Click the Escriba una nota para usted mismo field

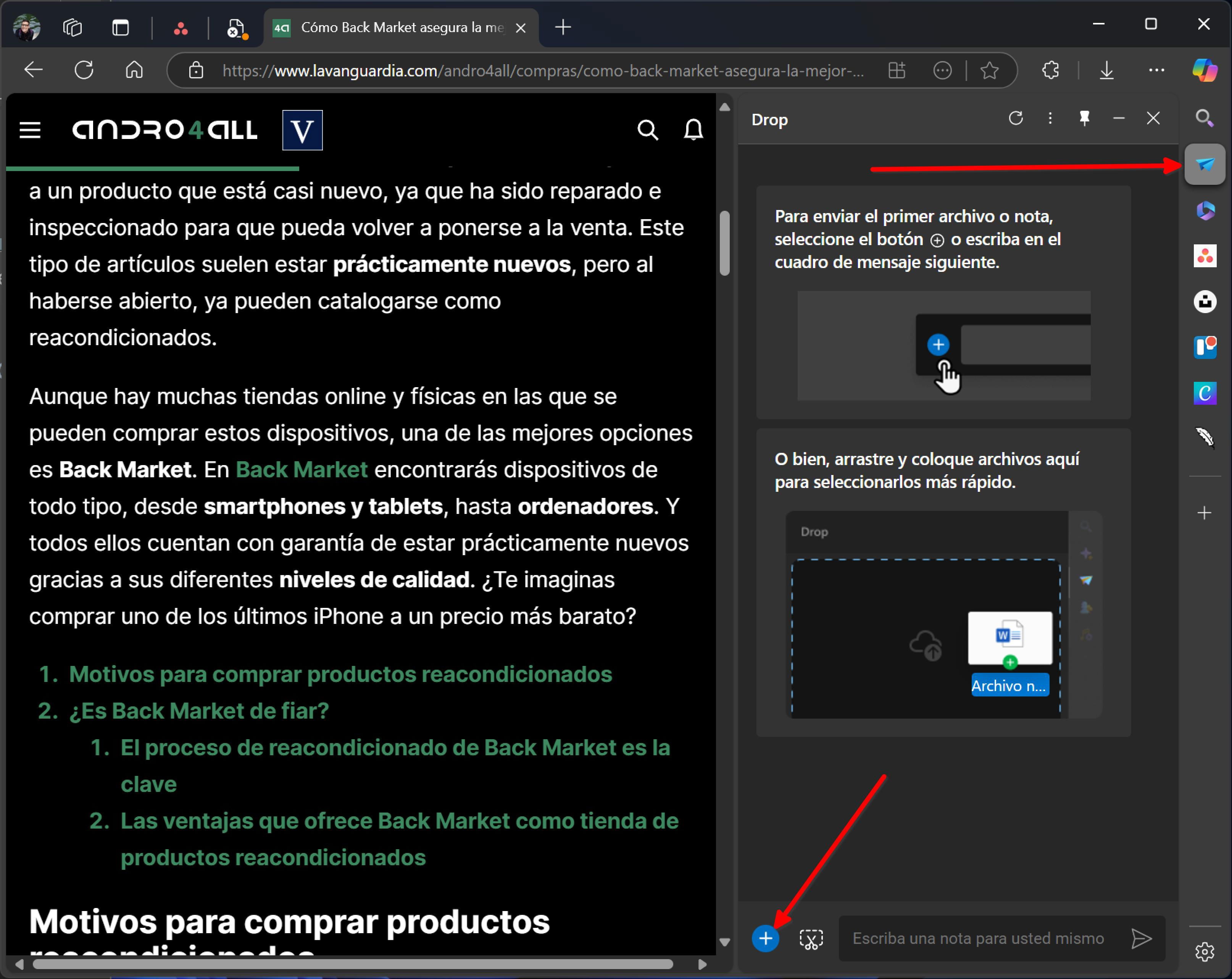978,939
